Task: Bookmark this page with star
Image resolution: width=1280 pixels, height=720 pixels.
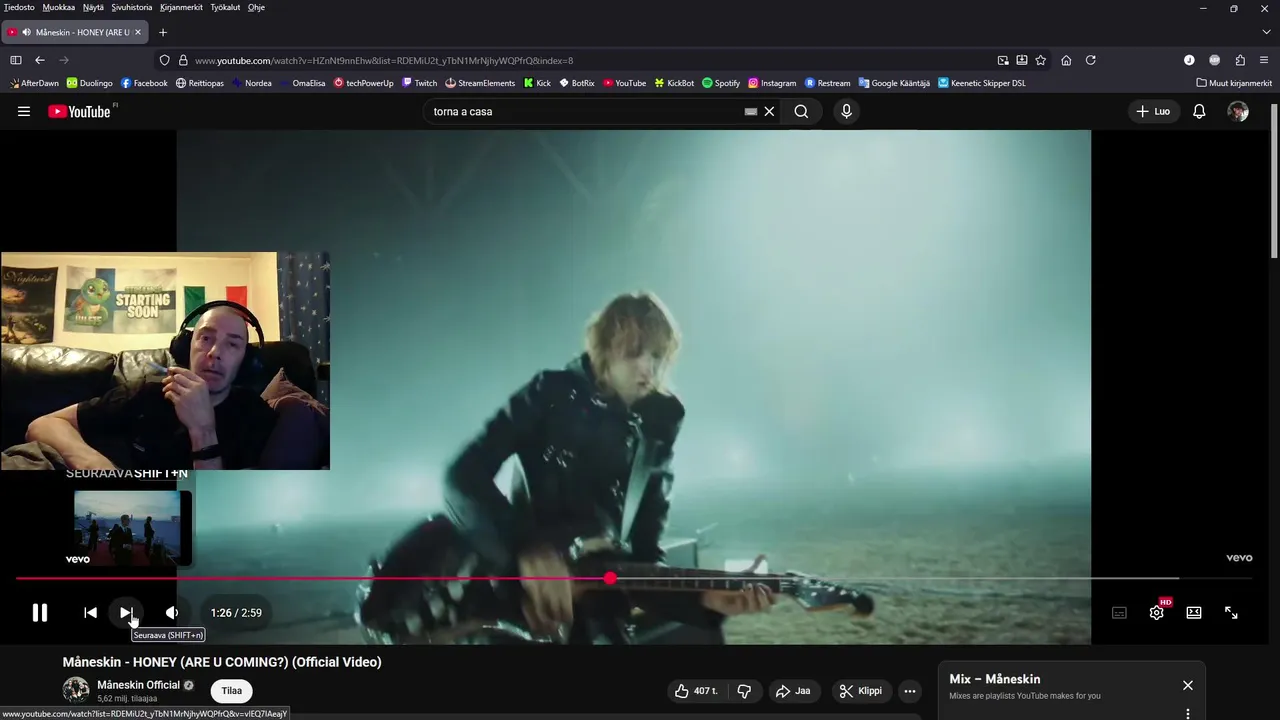Action: [1041, 60]
